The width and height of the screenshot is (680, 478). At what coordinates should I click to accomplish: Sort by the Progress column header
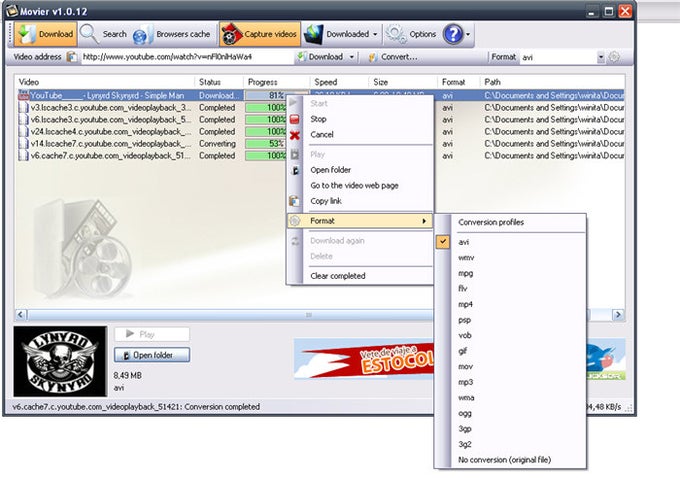pyautogui.click(x=277, y=82)
